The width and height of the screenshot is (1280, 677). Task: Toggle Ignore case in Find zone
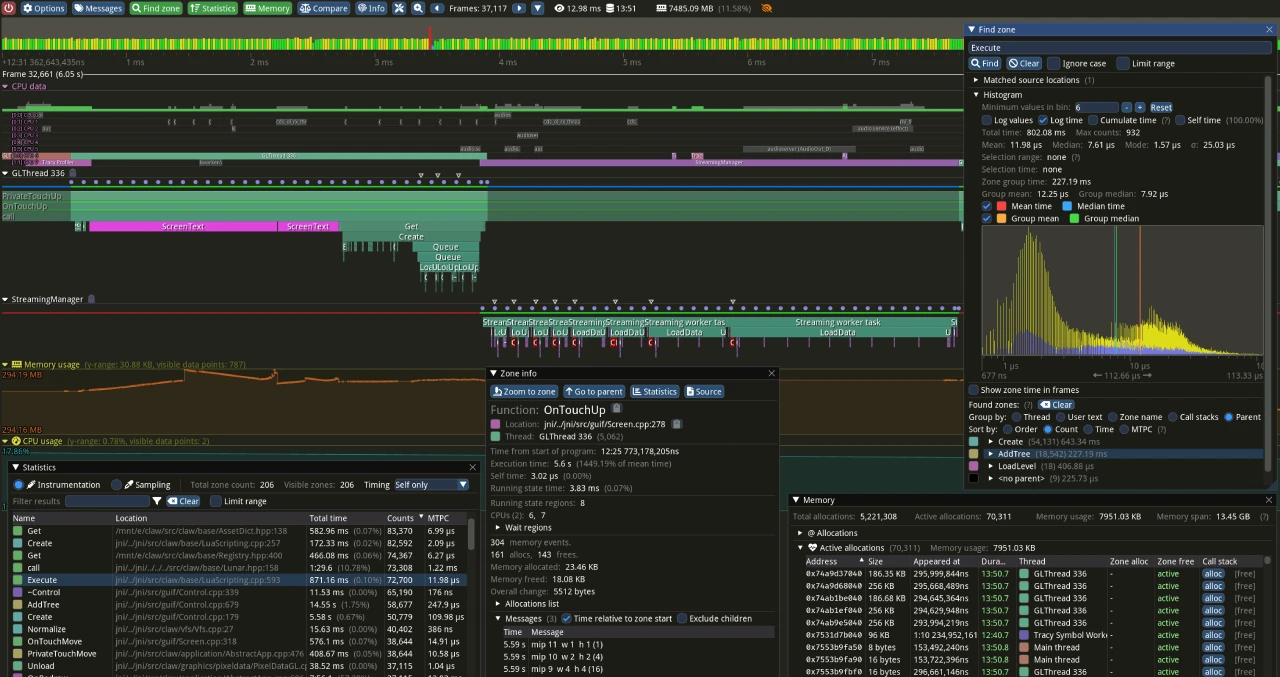pyautogui.click(x=1053, y=63)
